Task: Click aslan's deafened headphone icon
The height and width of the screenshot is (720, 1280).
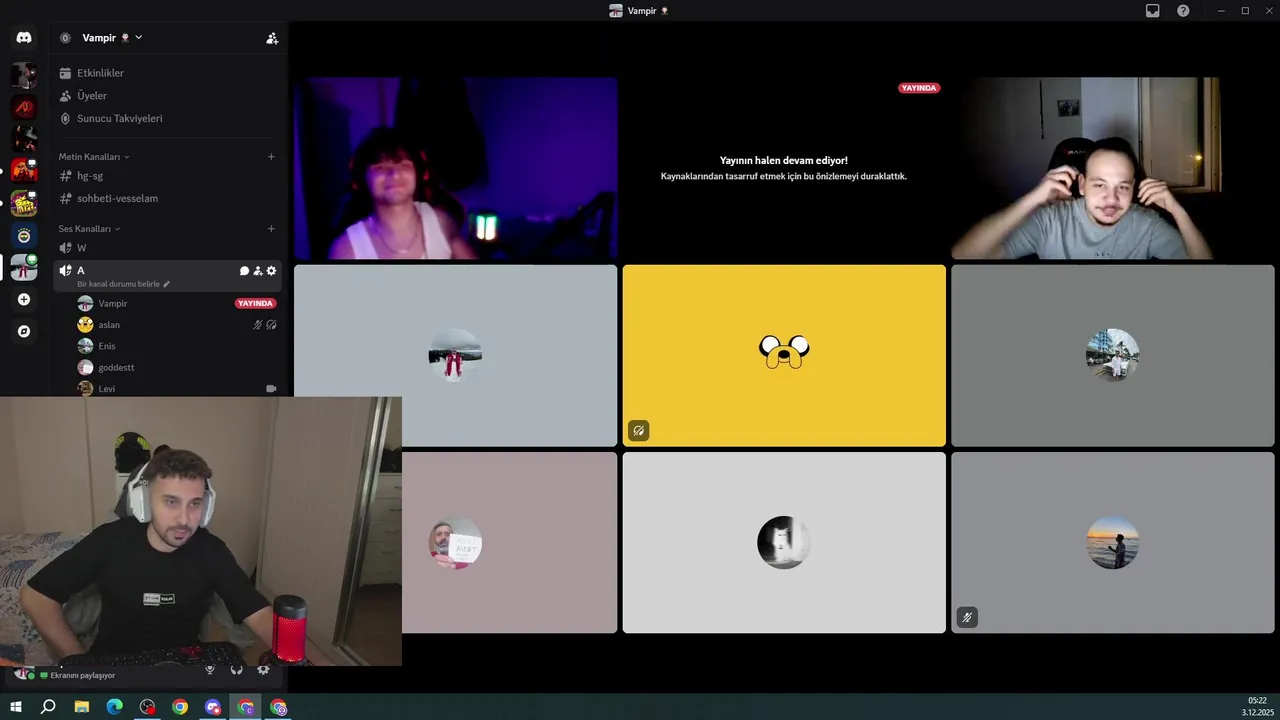Action: pos(271,325)
